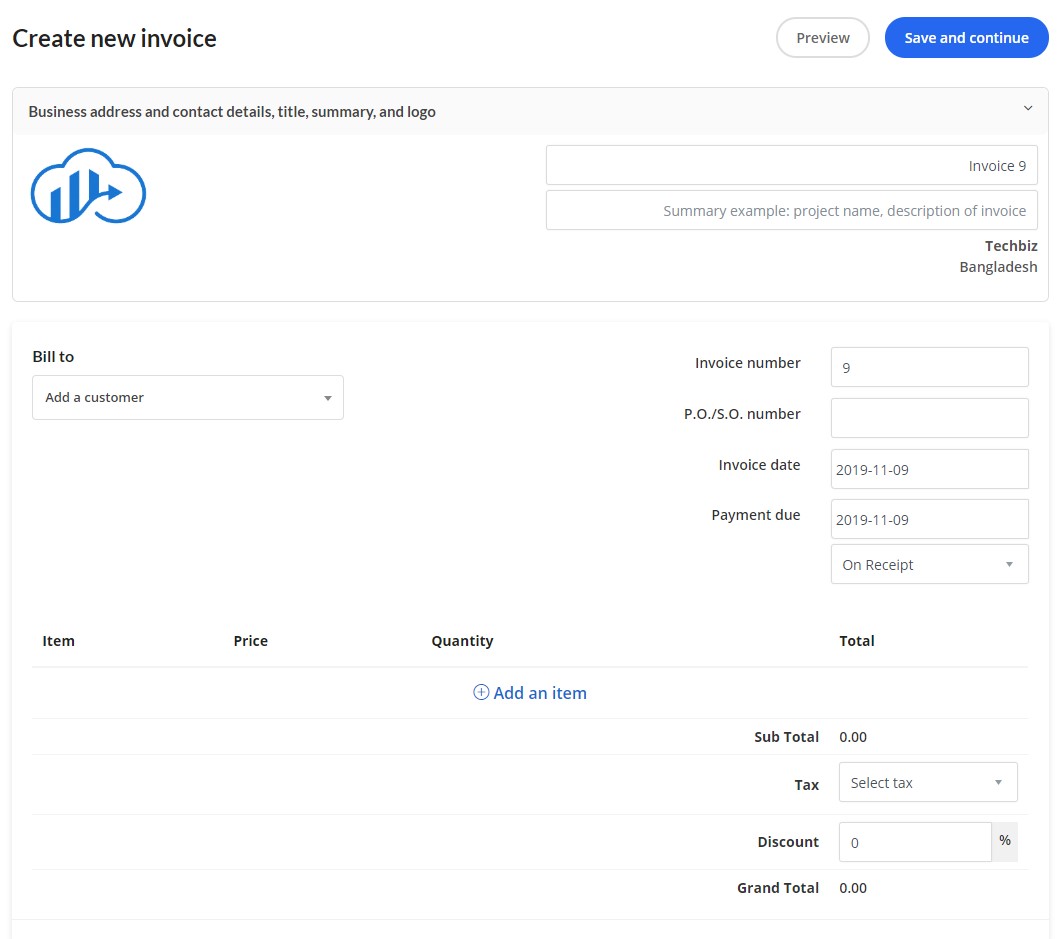Click the caret arrow on Select tax
The width and height of the screenshot is (1060, 939).
(997, 782)
